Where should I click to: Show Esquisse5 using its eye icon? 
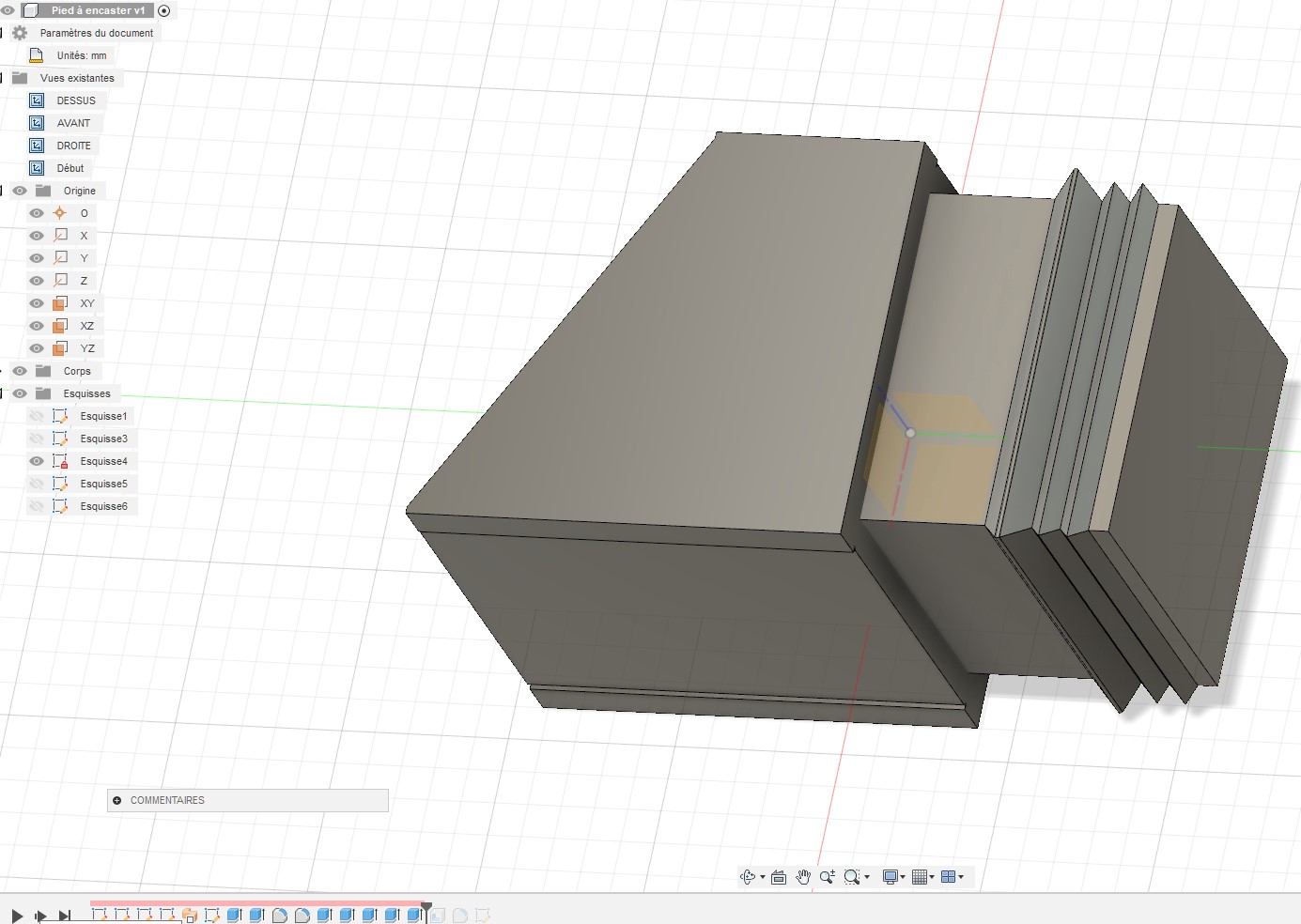(37, 484)
